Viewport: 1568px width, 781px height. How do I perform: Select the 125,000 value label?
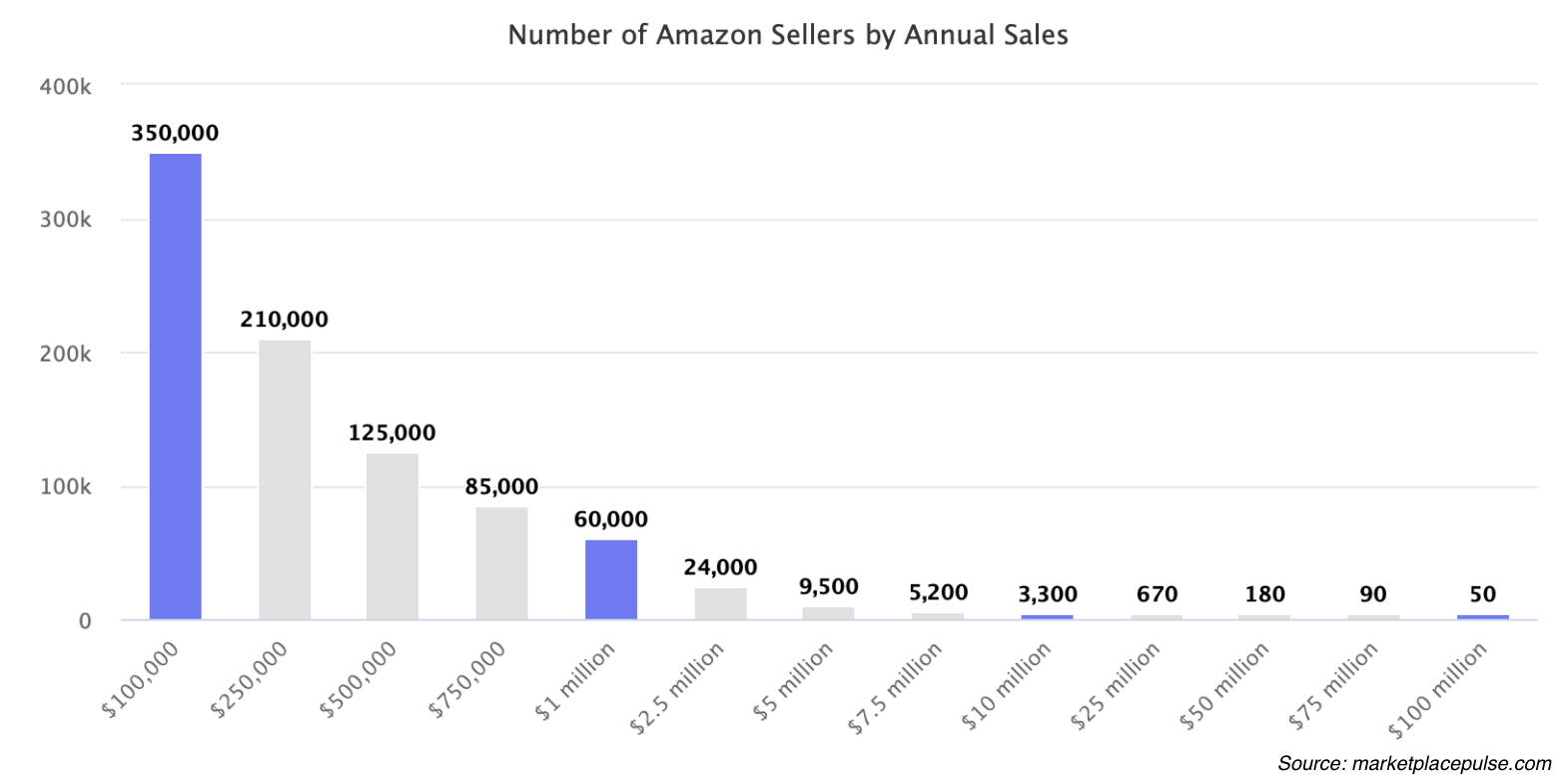(392, 433)
